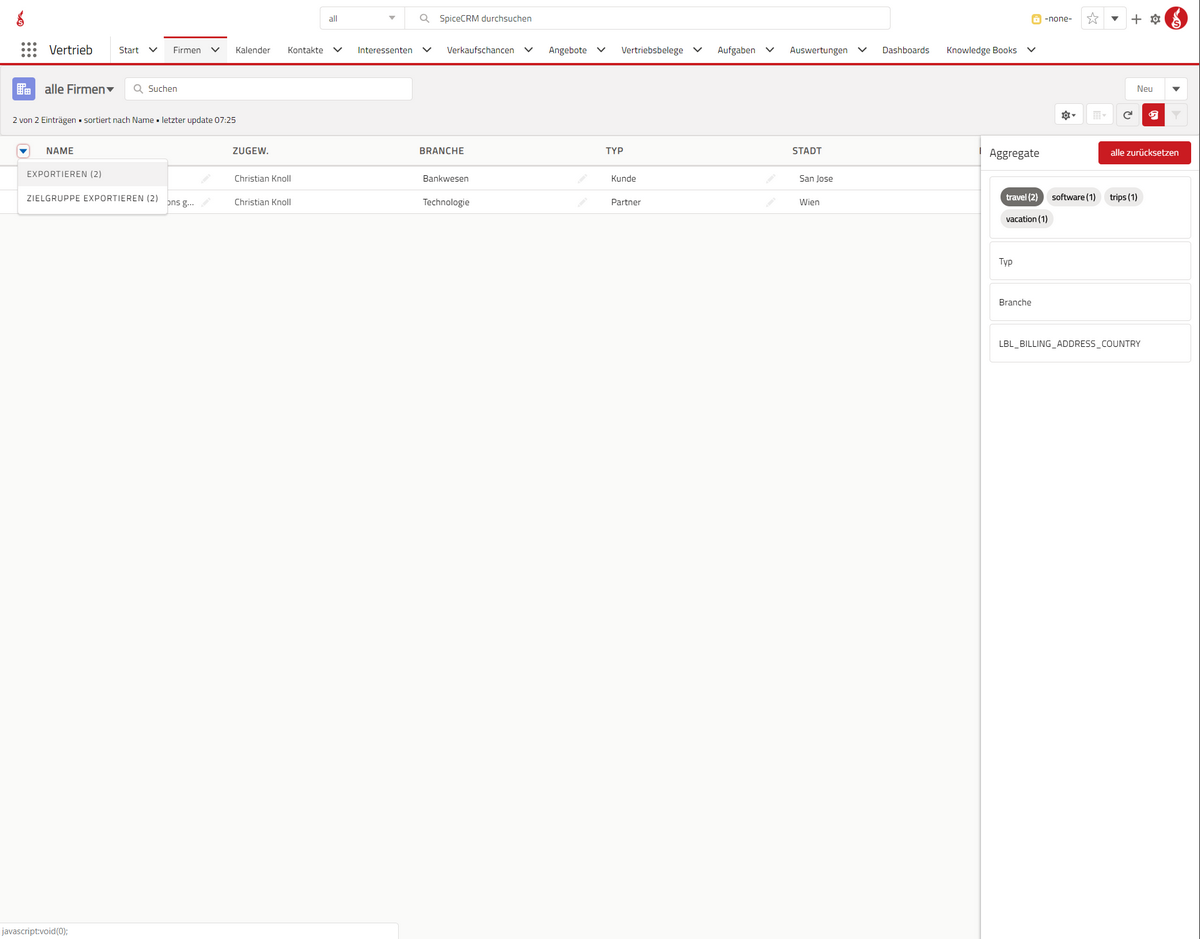Screen dimensions: 1200x939
Task: Open the favorites dropdown arrow
Action: (x=1115, y=19)
